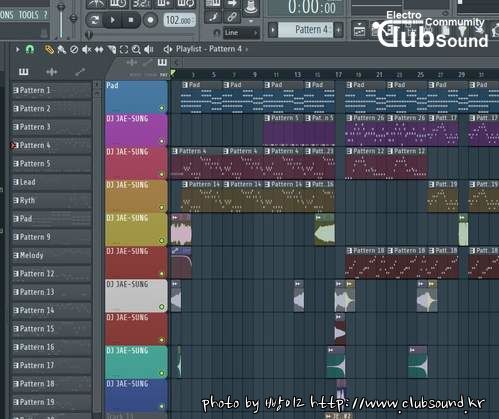
Task: Choose the Select marquee tool
Action: tap(124, 50)
